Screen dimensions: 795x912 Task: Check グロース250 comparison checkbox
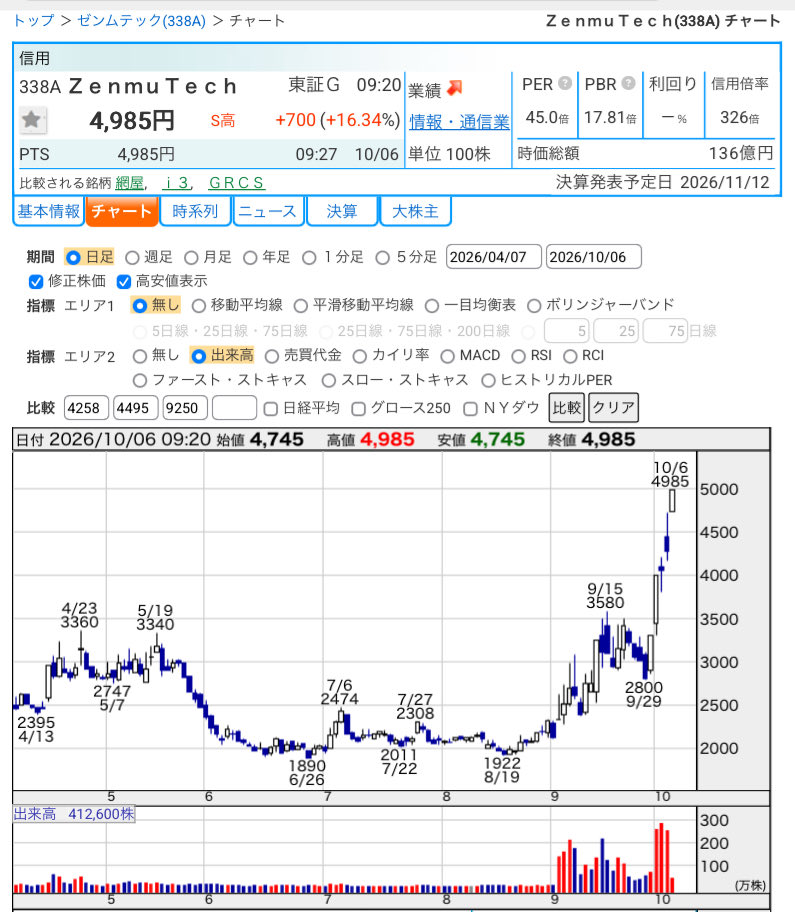pyautogui.click(x=358, y=409)
